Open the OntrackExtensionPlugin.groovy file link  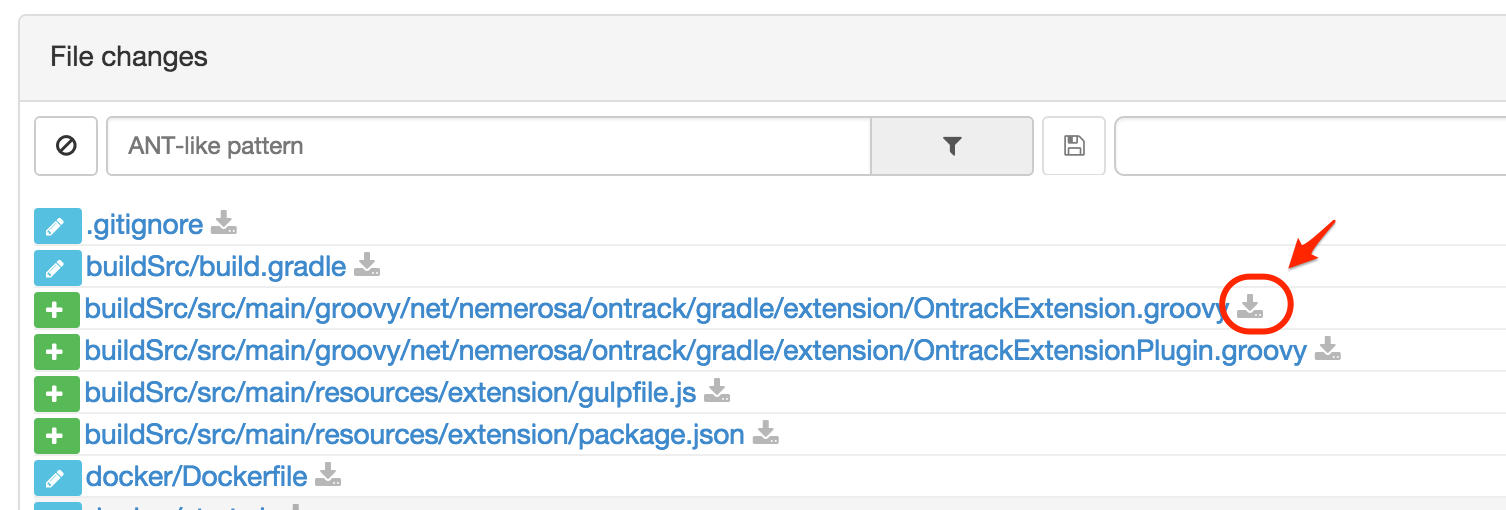click(695, 351)
